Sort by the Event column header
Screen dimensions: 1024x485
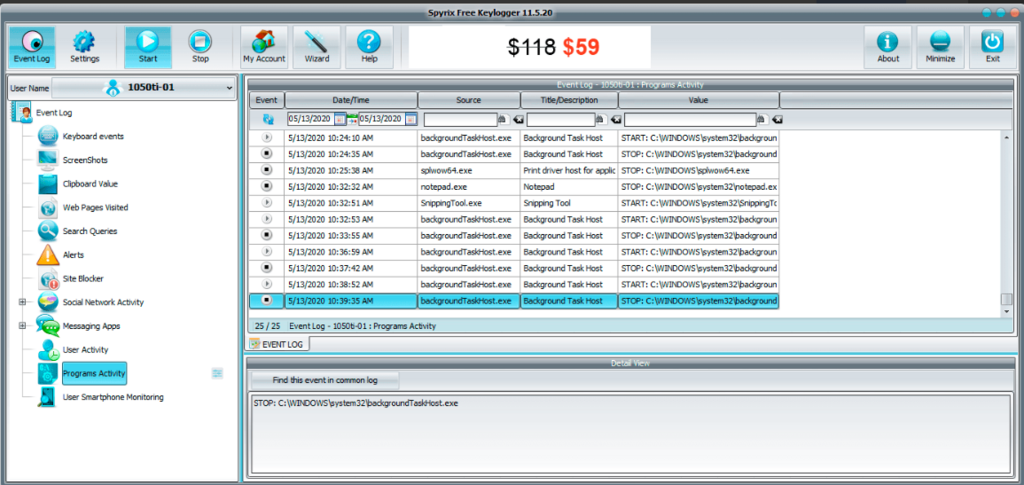click(x=266, y=100)
